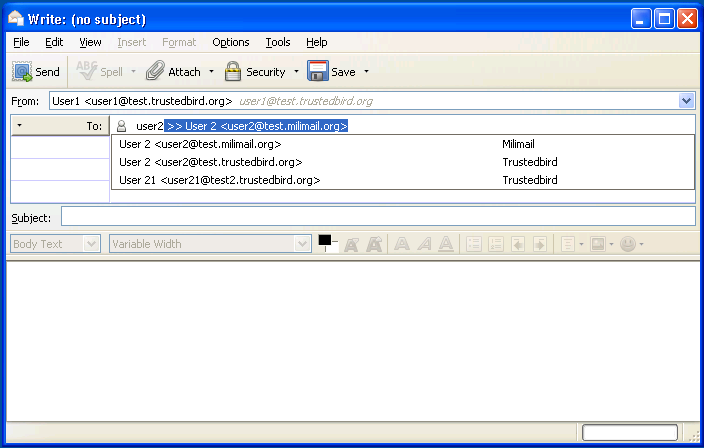Viewport: 704px width, 448px height.
Task: Open the View menu
Action: (x=90, y=42)
